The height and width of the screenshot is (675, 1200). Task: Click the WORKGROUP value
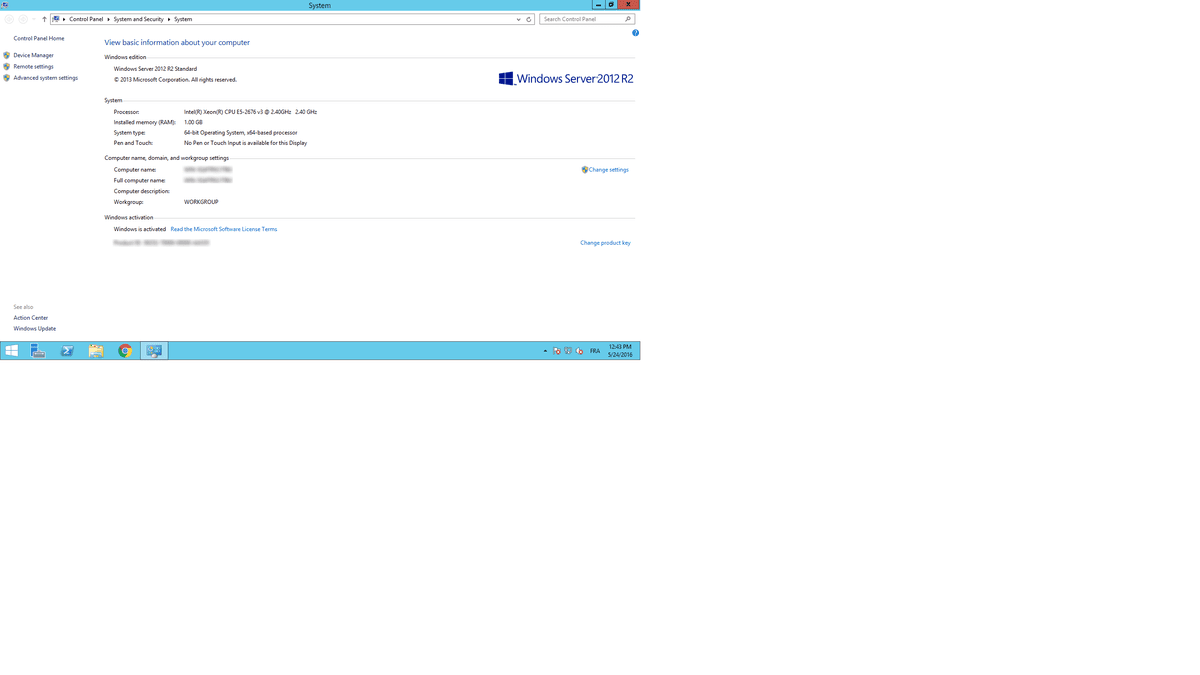tap(201, 202)
